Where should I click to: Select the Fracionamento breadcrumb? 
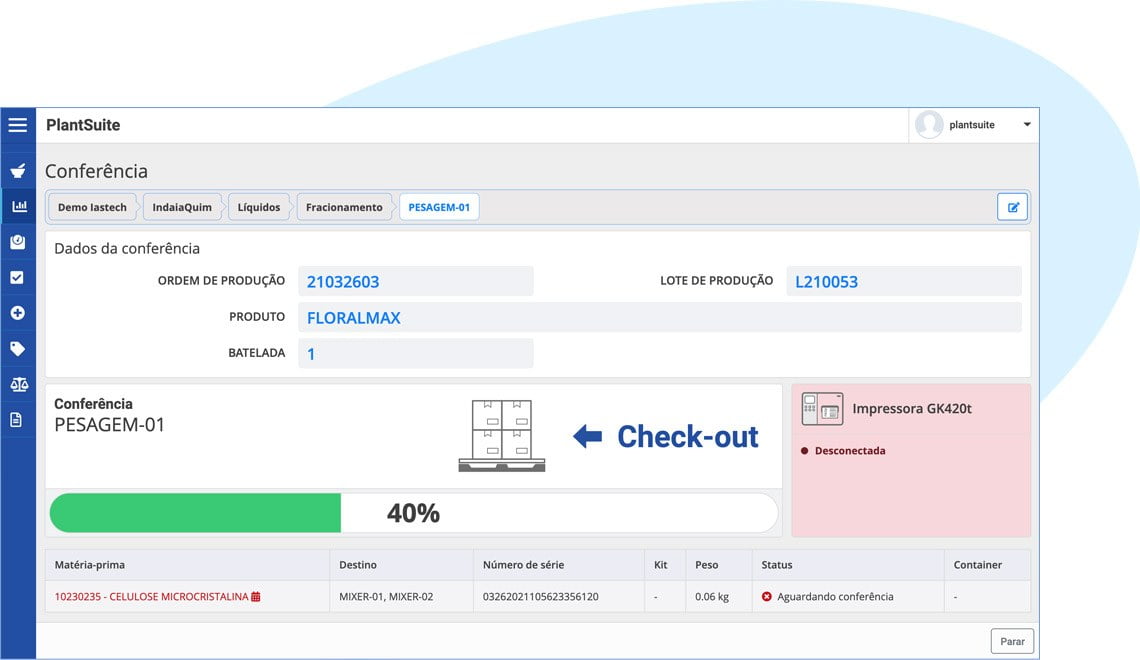click(344, 207)
